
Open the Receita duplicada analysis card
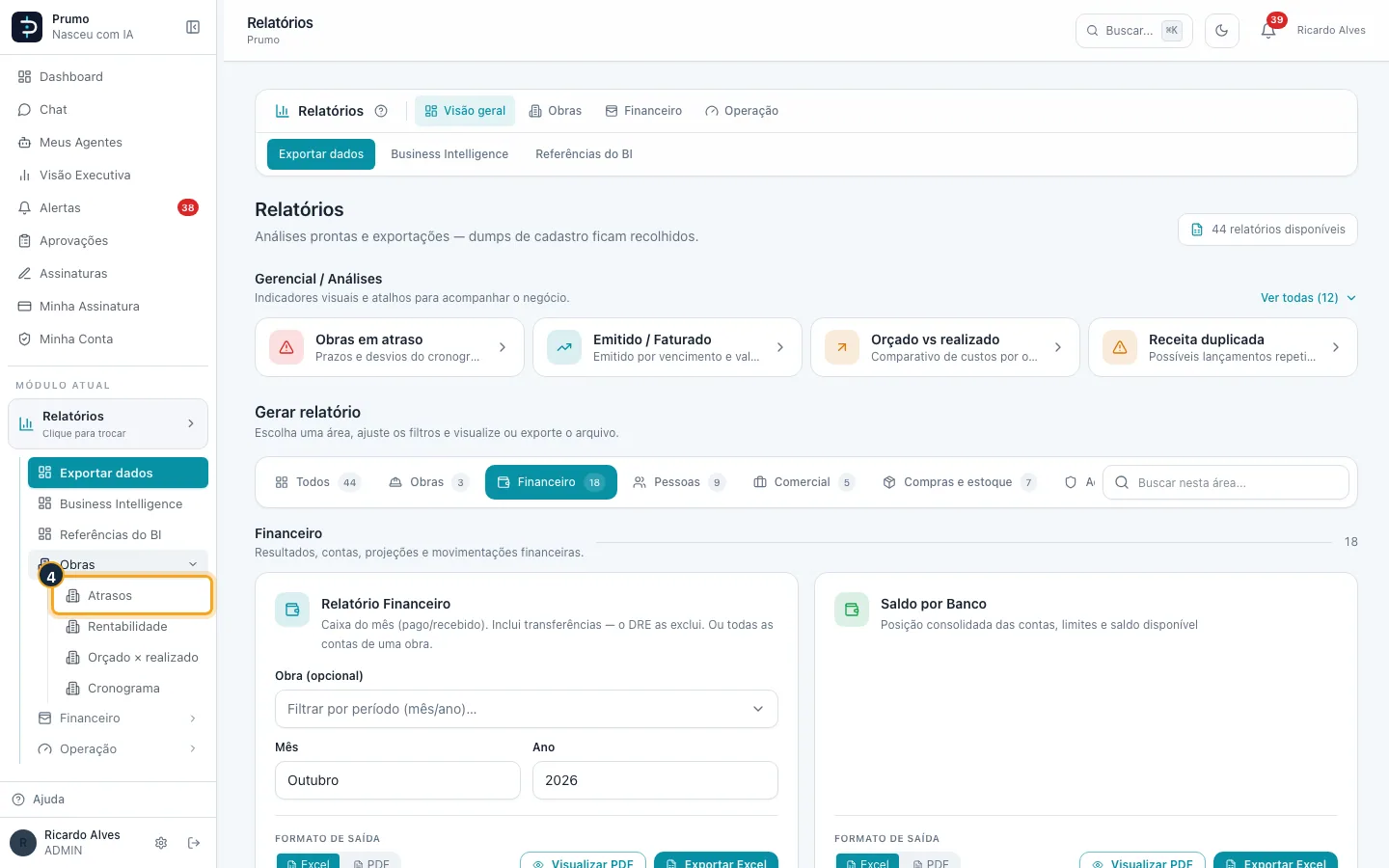click(1223, 347)
